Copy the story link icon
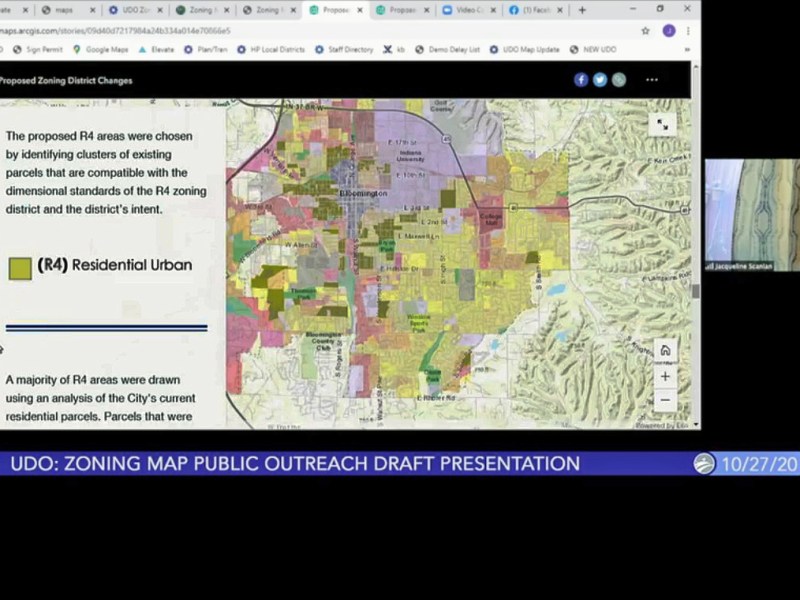 619,80
